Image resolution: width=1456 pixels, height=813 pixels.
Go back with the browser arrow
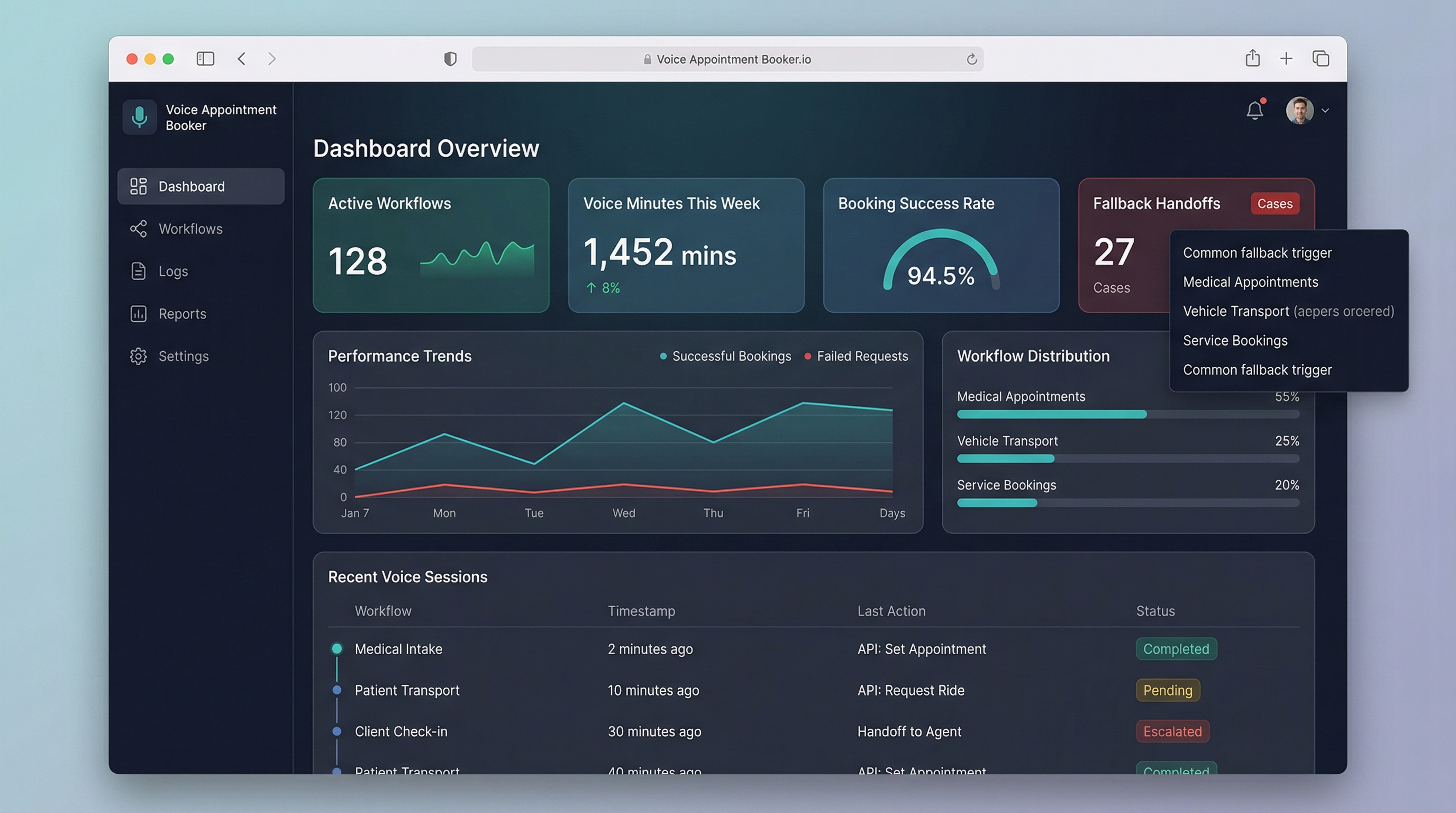pyautogui.click(x=242, y=59)
